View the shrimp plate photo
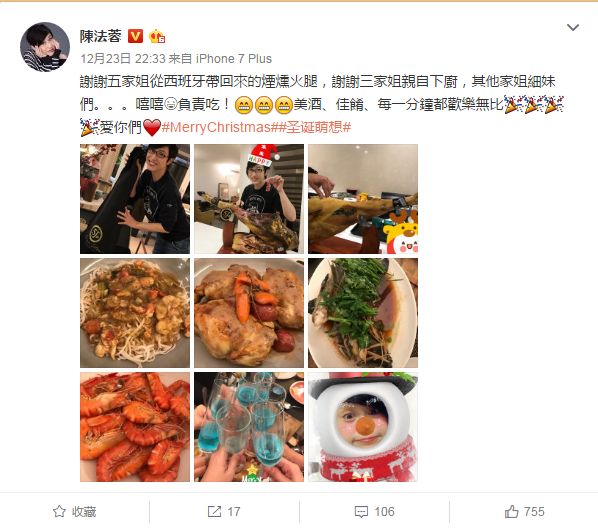598x529 pixels. click(135, 427)
